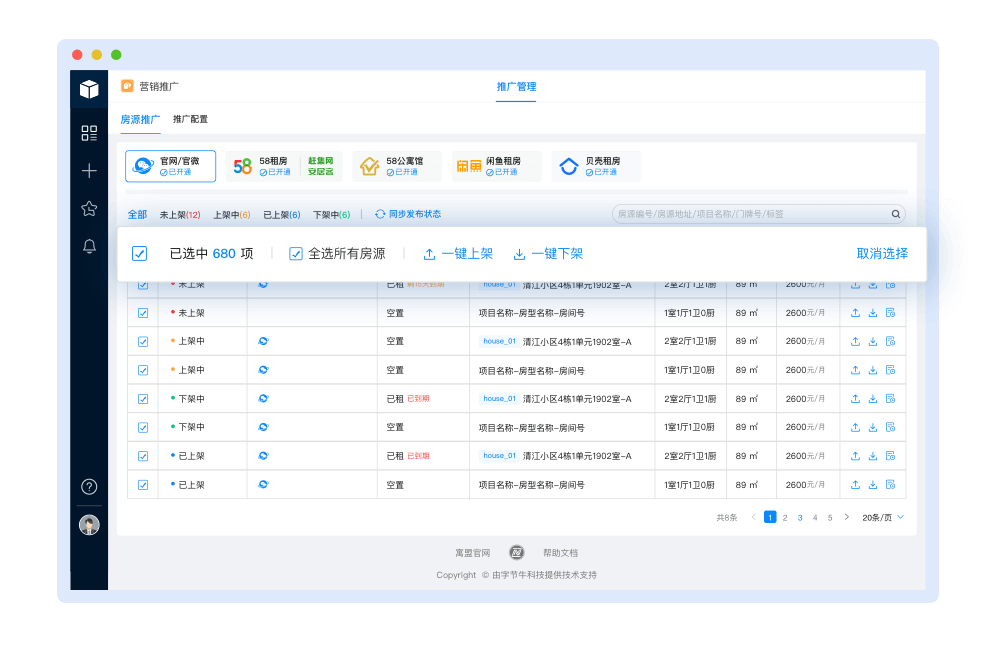Image resolution: width=995 pixels, height=660 pixels.
Task: Uncheck the 上架中 项目名称 row checkbox
Action: click(143, 370)
